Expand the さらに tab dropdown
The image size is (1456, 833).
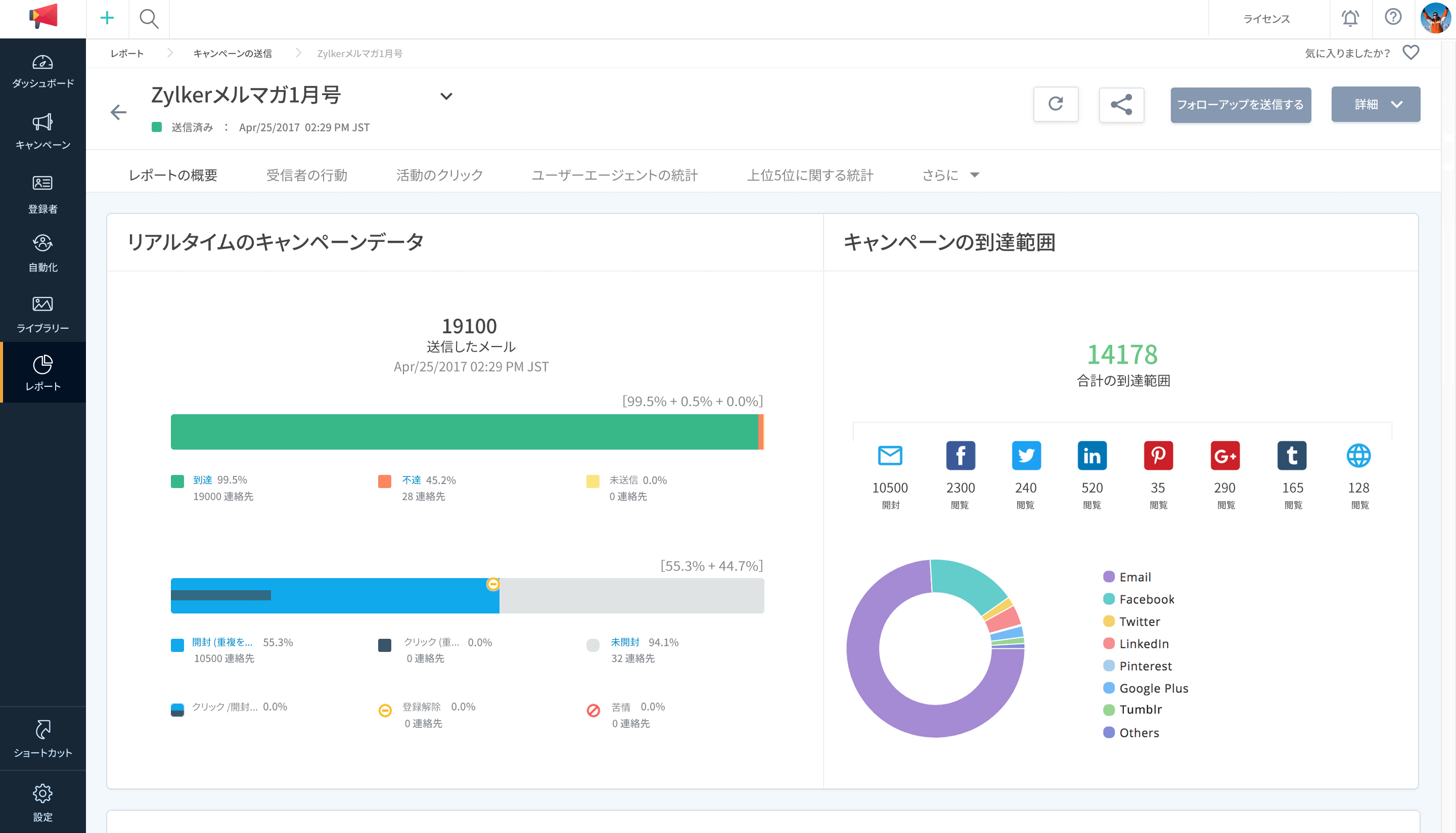[x=950, y=175]
